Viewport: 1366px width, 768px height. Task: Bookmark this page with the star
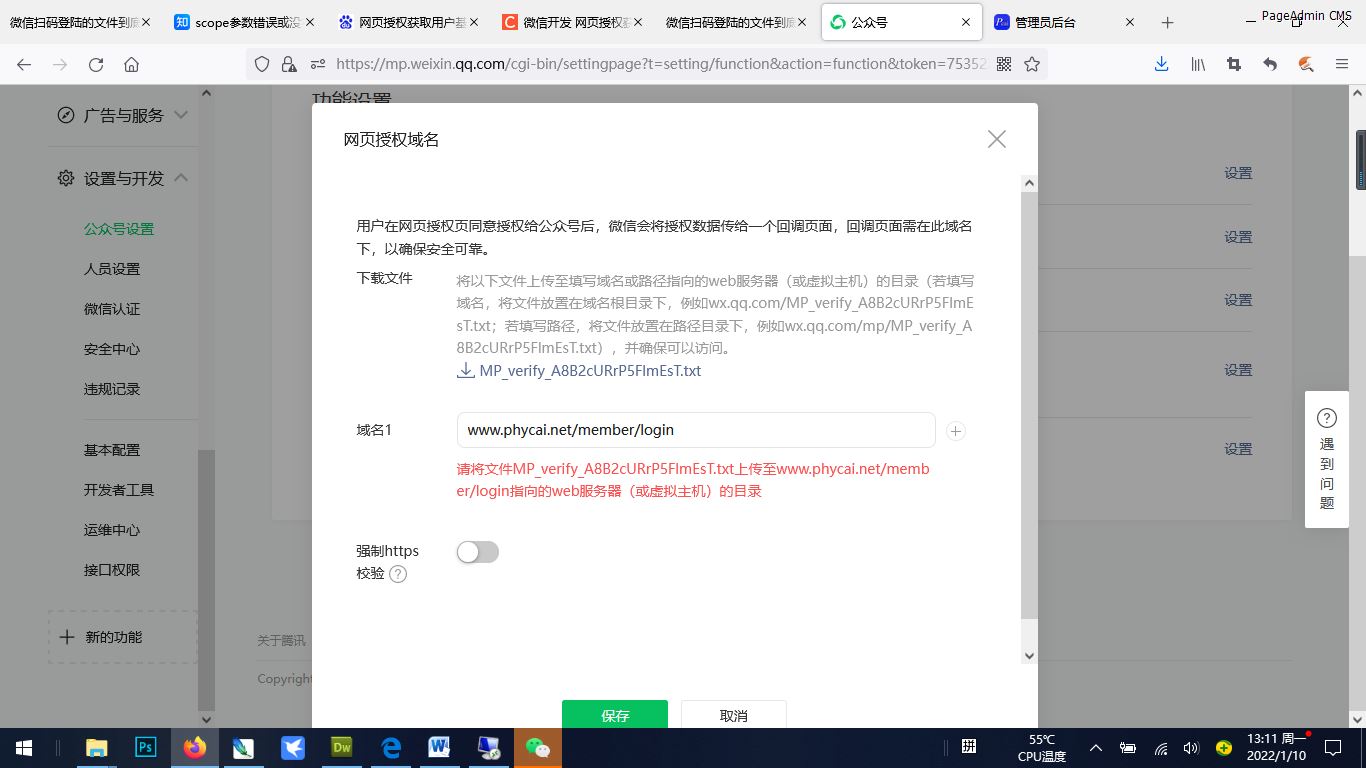click(x=1032, y=64)
